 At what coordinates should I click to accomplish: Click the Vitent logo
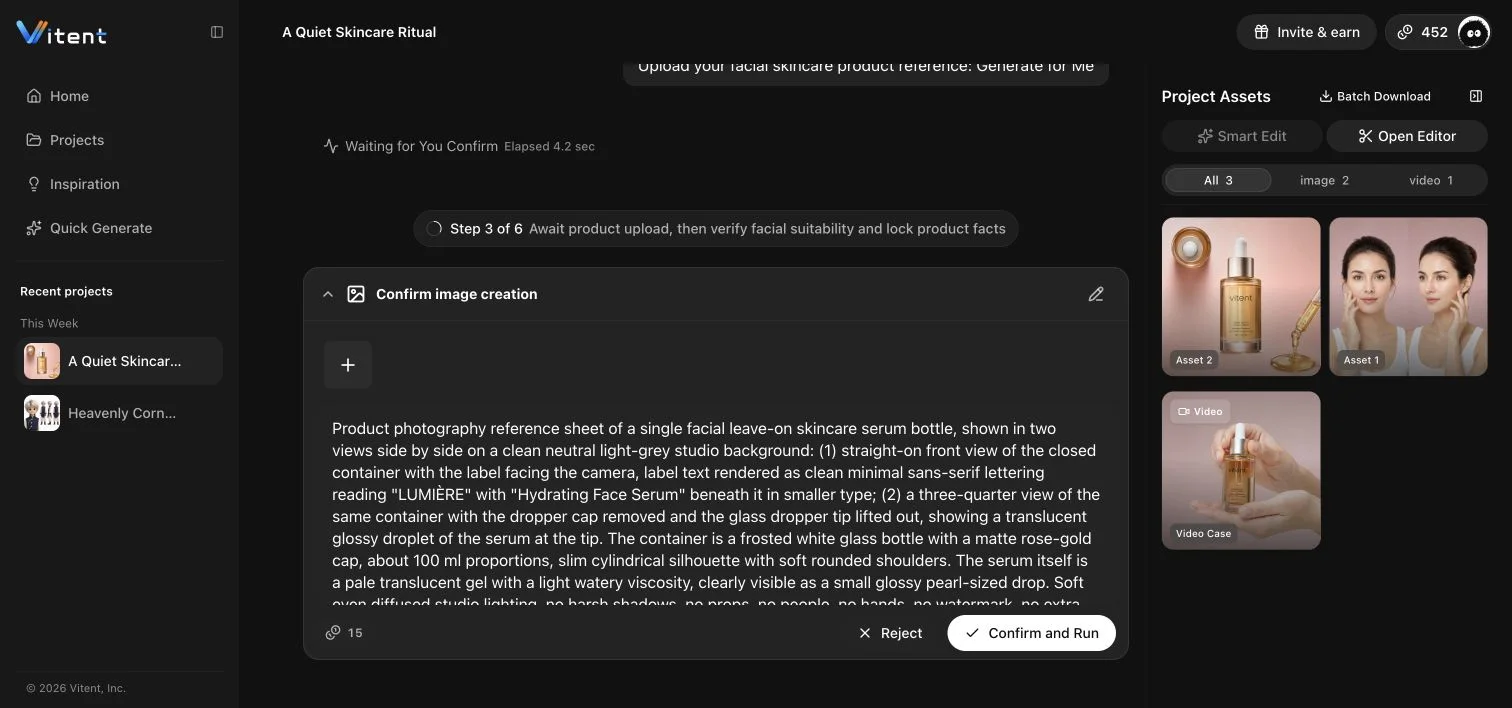pyautogui.click(x=62, y=33)
